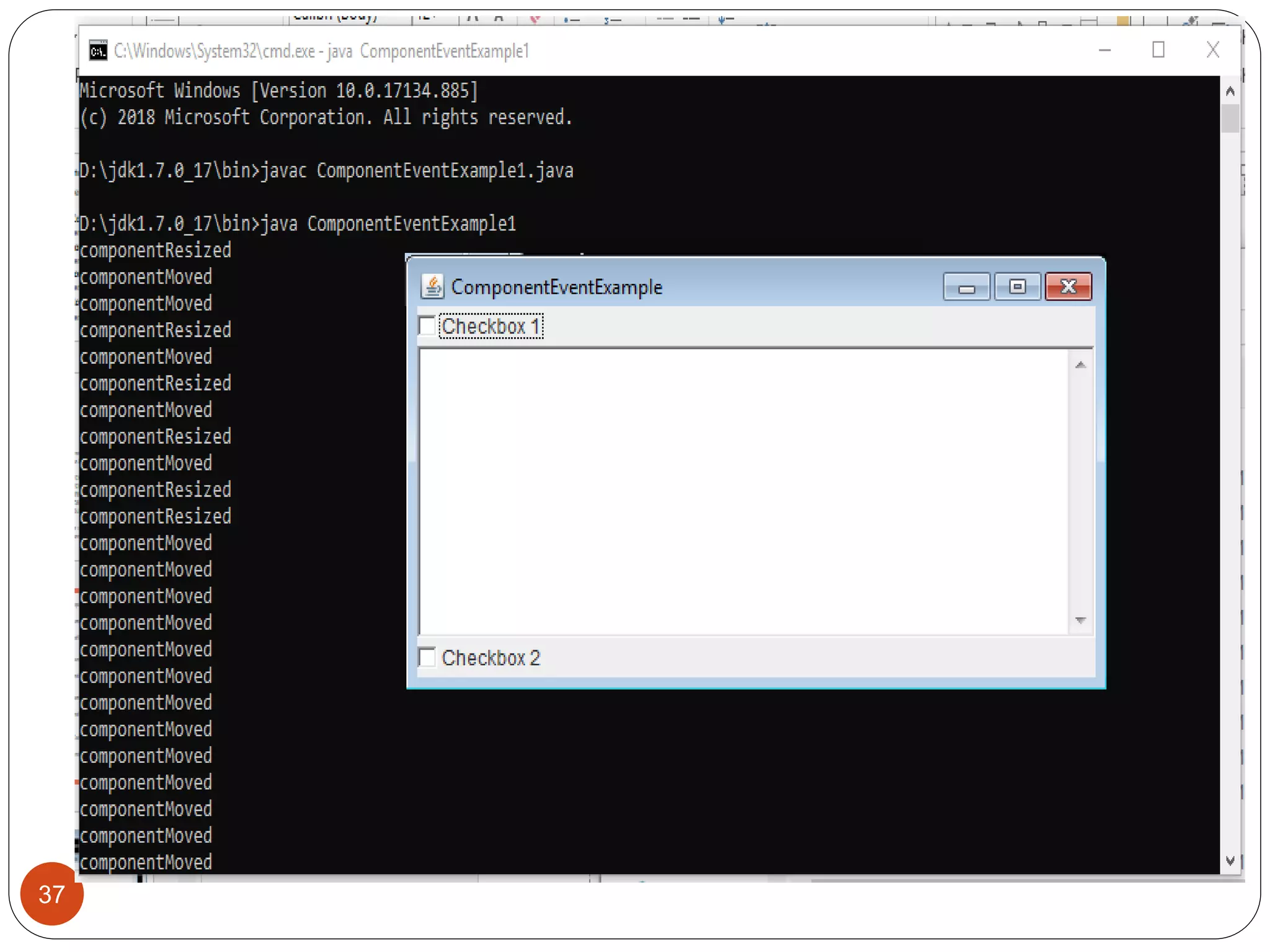The image size is (1270, 952).
Task: Minimize the ComponentEventExample window
Action: coord(966,287)
